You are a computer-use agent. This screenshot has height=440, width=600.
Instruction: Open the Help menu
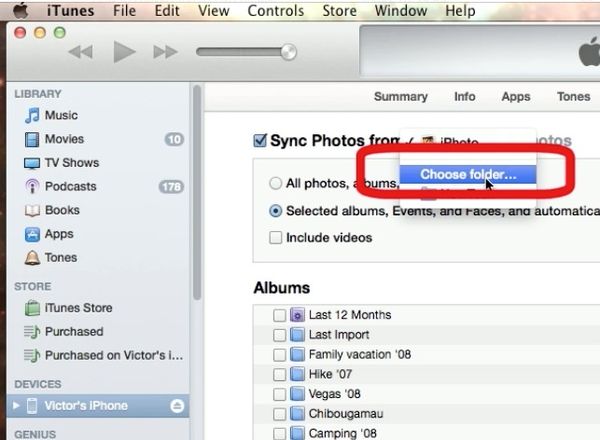point(460,11)
